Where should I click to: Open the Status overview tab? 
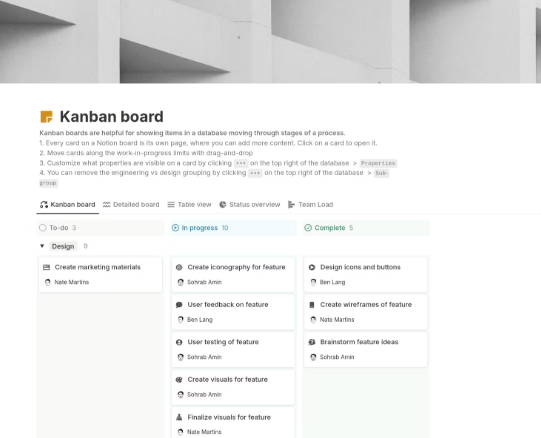click(250, 205)
